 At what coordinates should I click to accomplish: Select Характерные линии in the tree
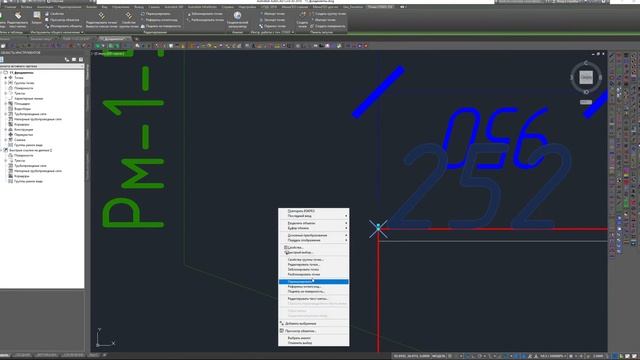29,98
